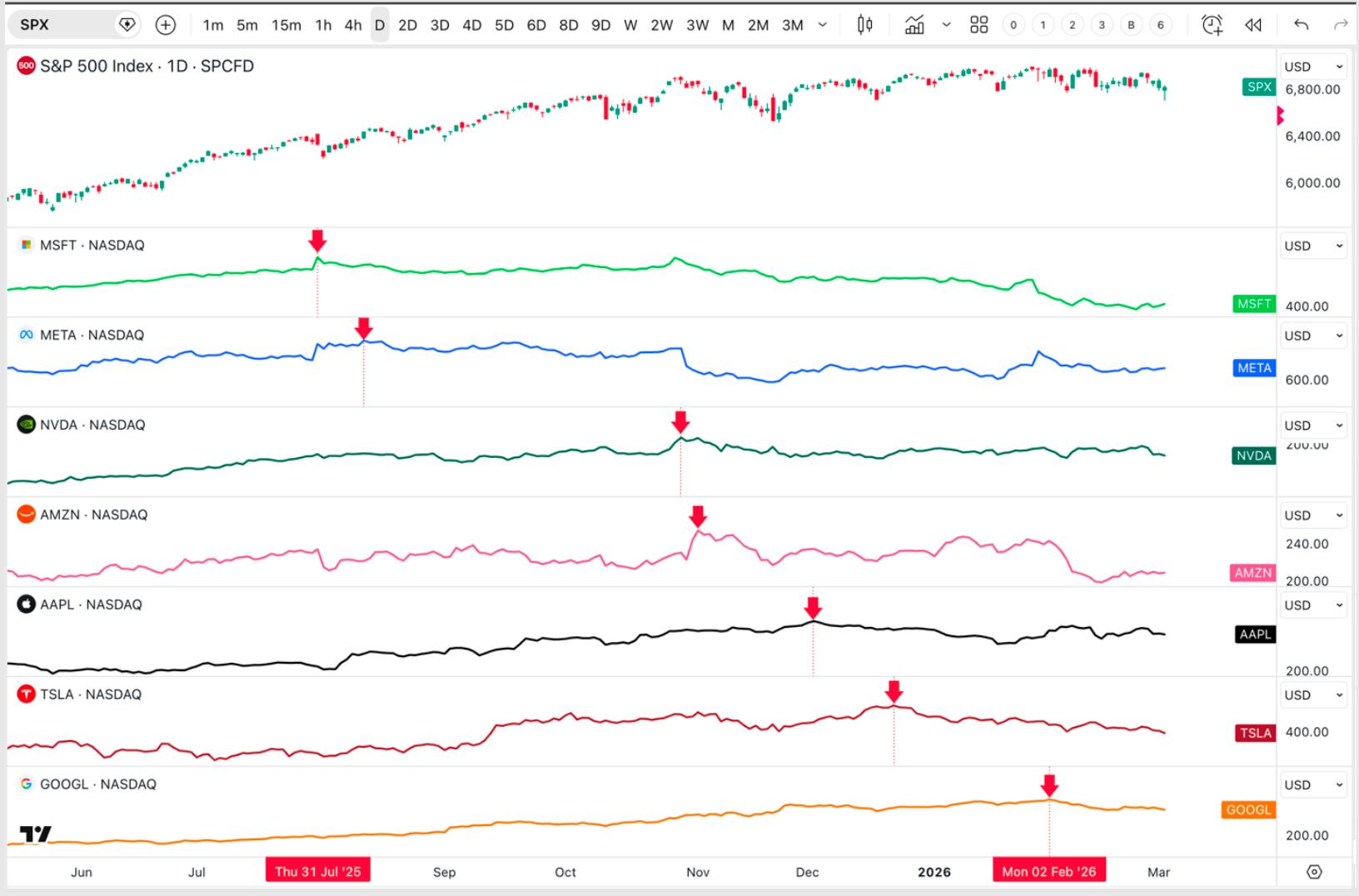The image size is (1359, 896).
Task: Click the green SPX price scale tag
Action: [x=1259, y=87]
